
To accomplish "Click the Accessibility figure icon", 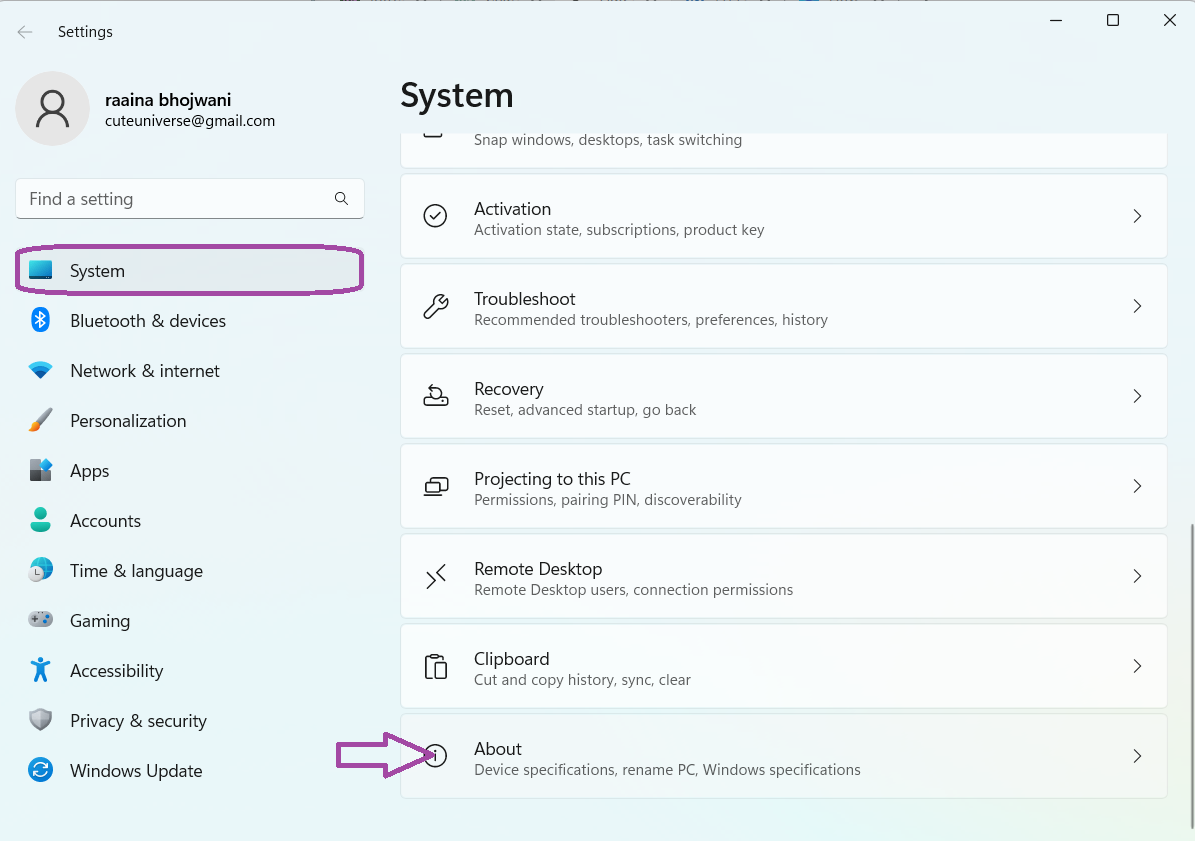I will [x=40, y=670].
